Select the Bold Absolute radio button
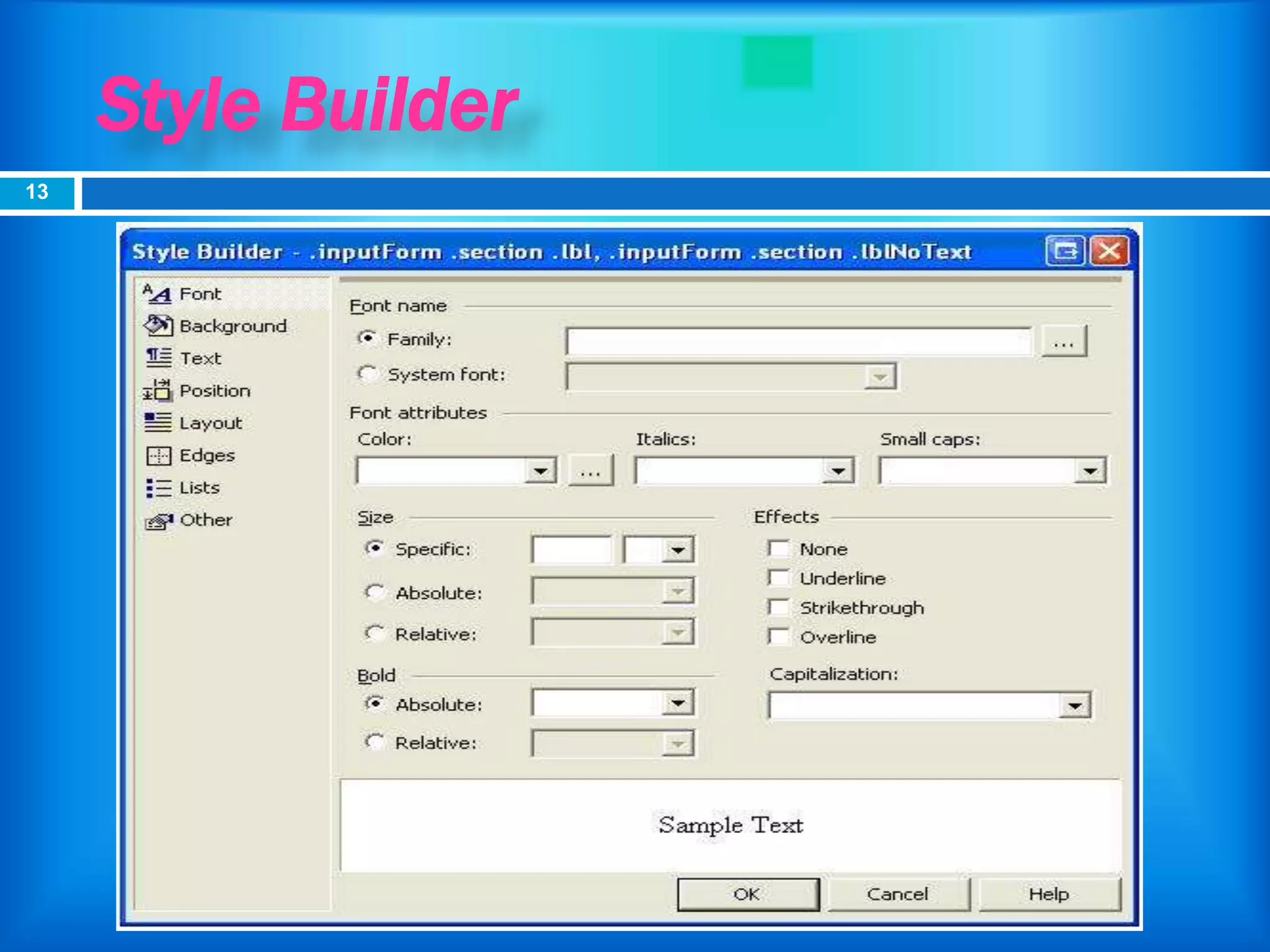 pos(375,703)
